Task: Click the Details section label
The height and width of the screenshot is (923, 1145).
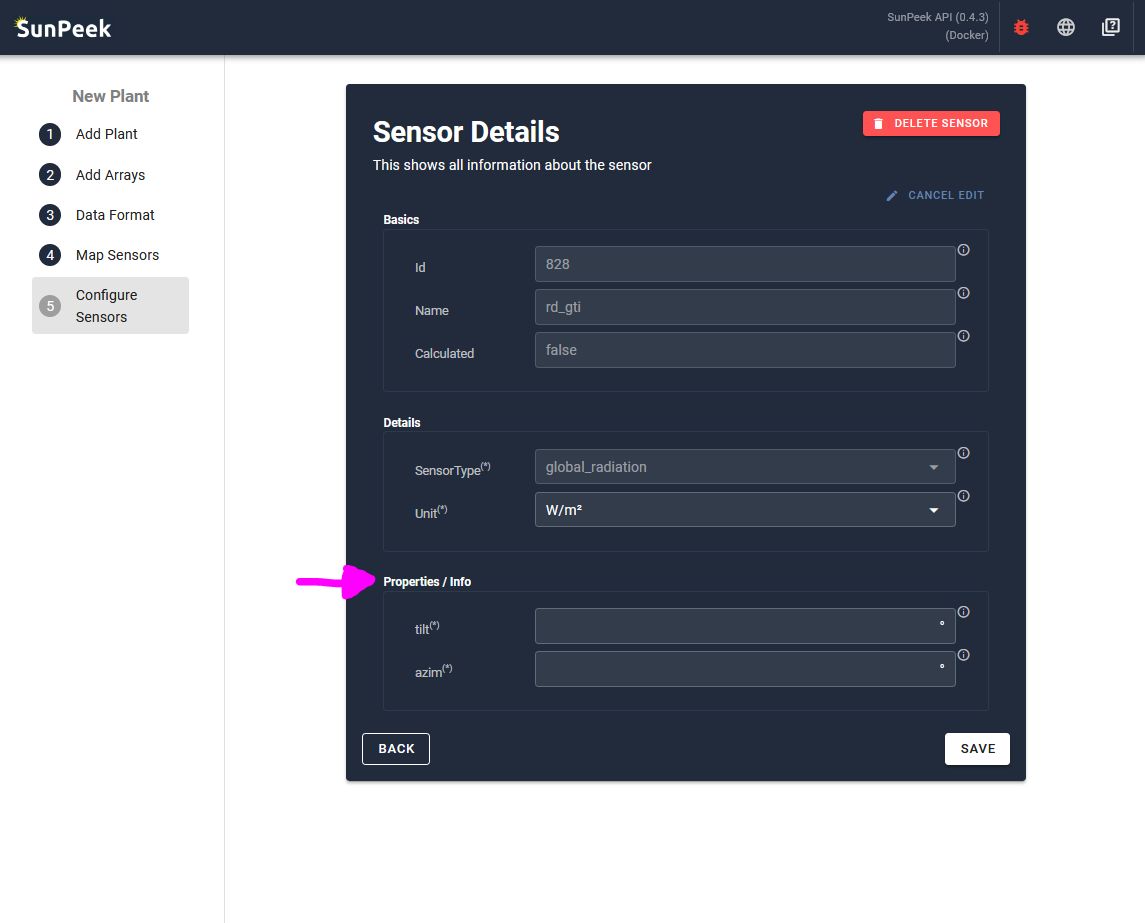Action: pos(402,422)
